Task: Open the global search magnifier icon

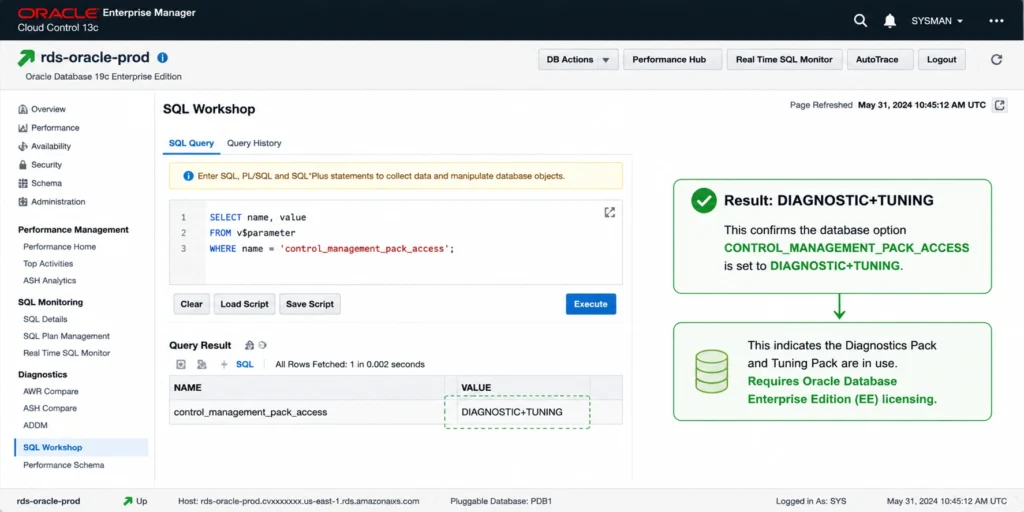Action: point(860,20)
